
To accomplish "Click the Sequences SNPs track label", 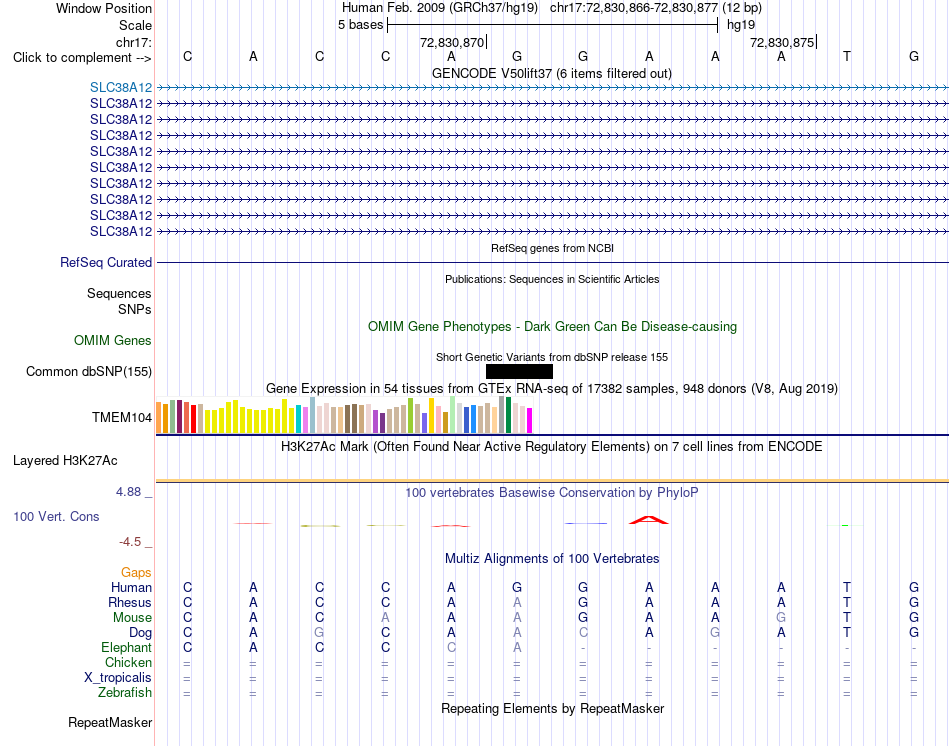I will 119,301.
